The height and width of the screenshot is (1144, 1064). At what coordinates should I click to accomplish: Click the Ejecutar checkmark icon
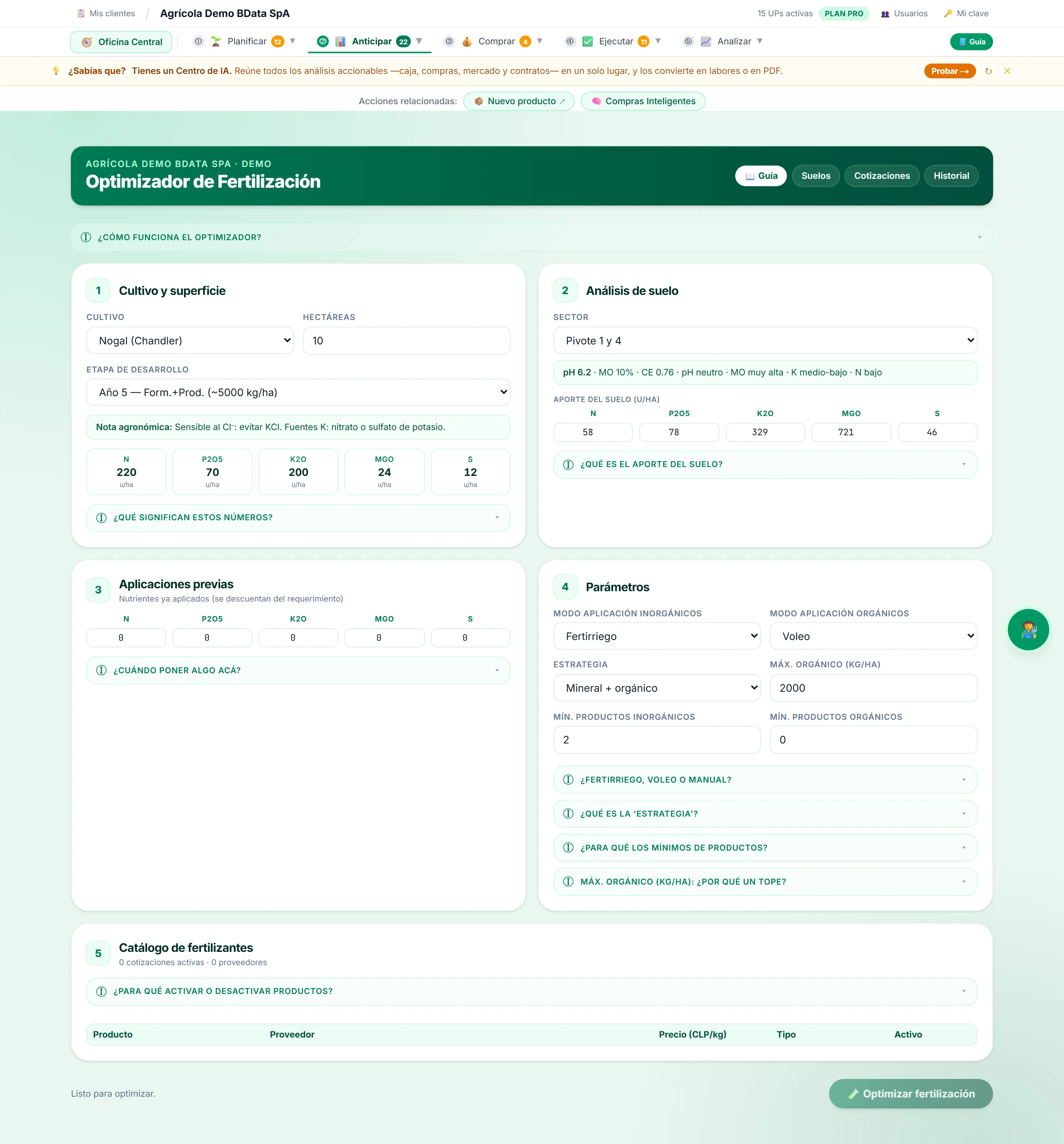tap(587, 41)
